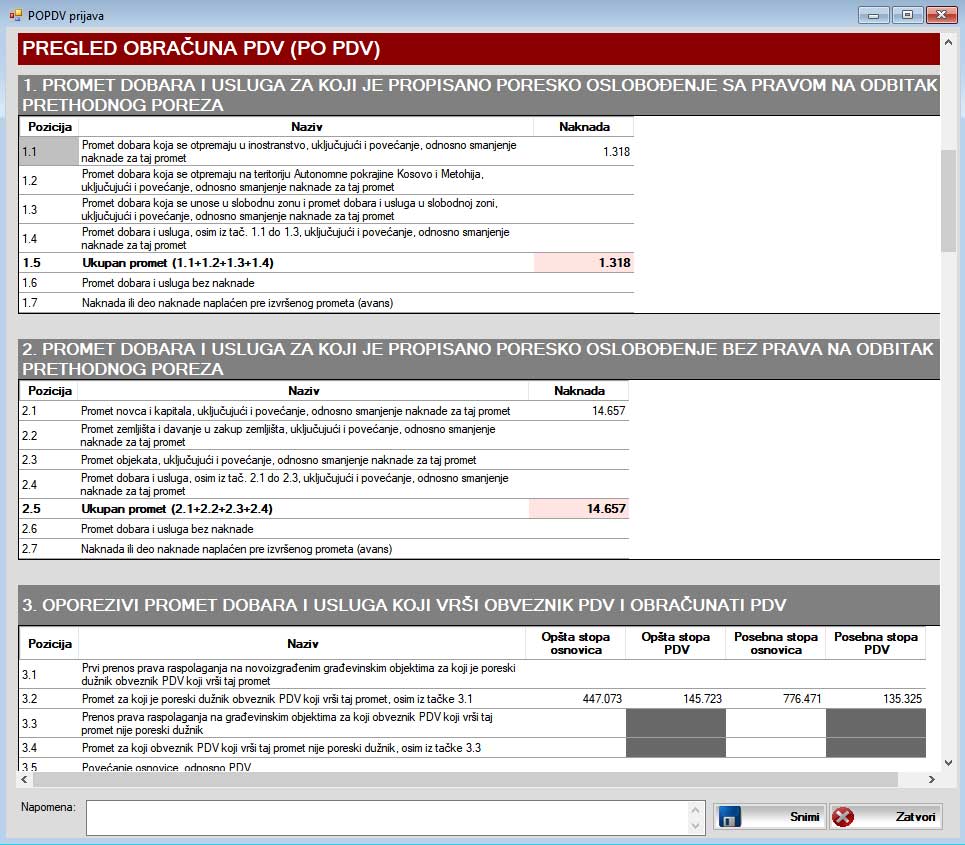Viewport: 965px width, 845px height.
Task: Click the Napomena field scroll-down arrow
Action: coord(695,826)
